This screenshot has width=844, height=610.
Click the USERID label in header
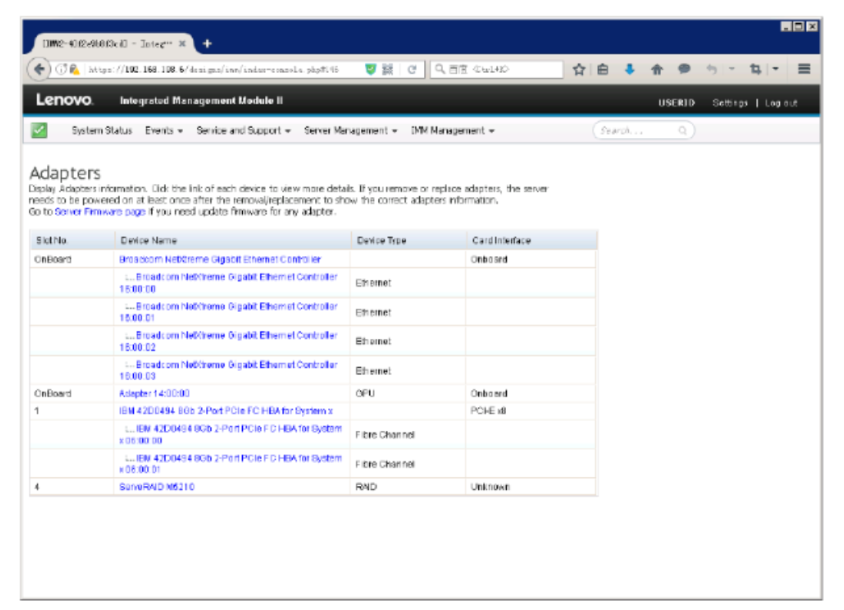pyautogui.click(x=676, y=102)
